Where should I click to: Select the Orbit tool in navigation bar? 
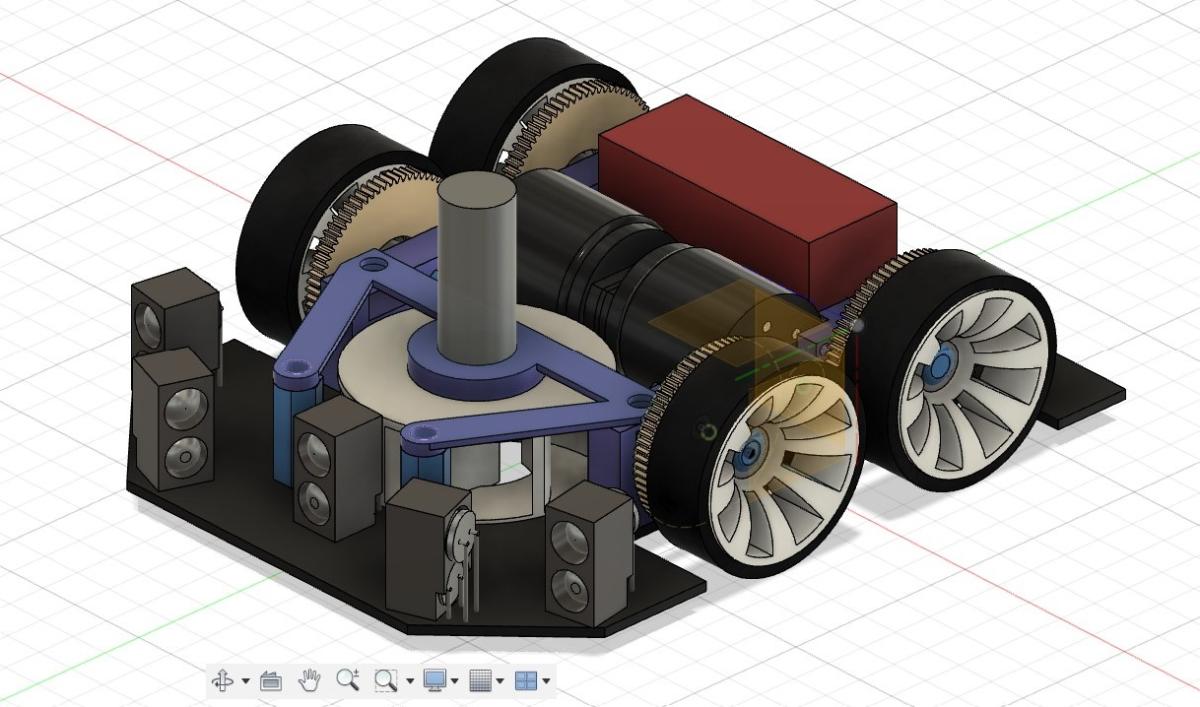[222, 682]
